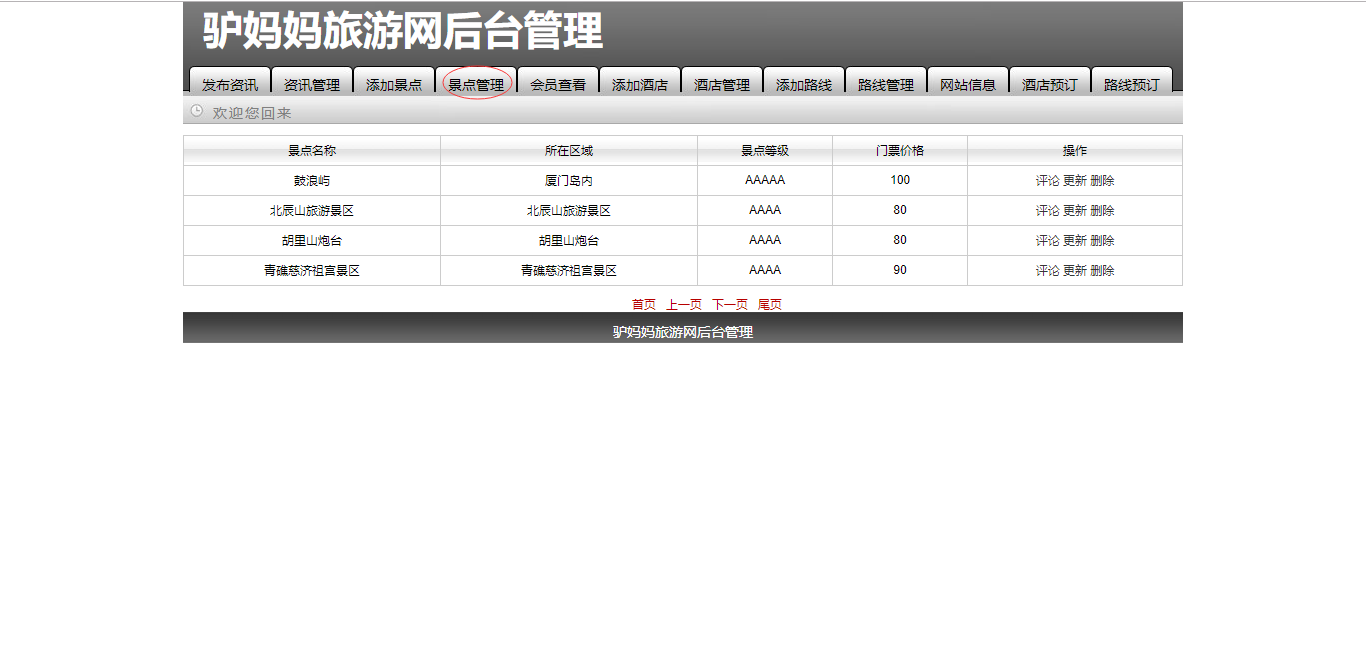The image size is (1366, 659).
Task: Go to next page via 下一页
Action: pyautogui.click(x=730, y=305)
